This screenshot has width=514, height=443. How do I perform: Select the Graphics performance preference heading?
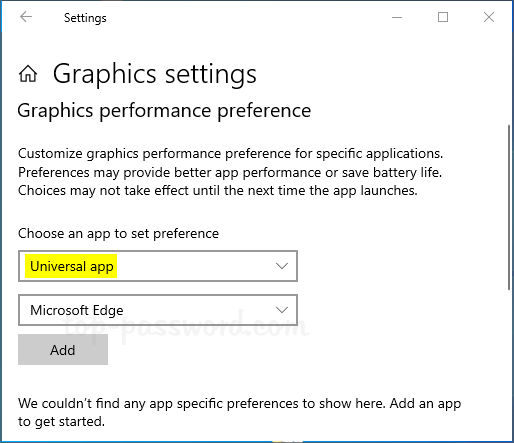pos(164,111)
